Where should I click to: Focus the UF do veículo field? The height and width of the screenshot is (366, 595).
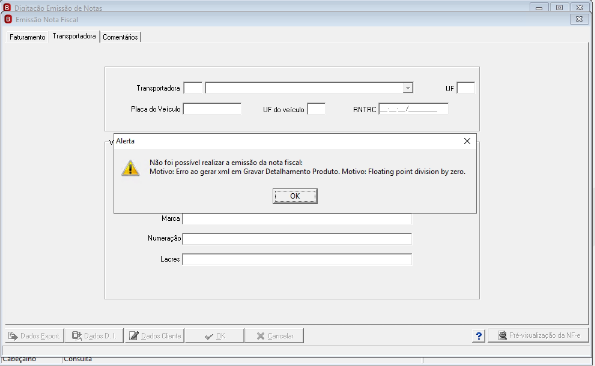pos(316,109)
